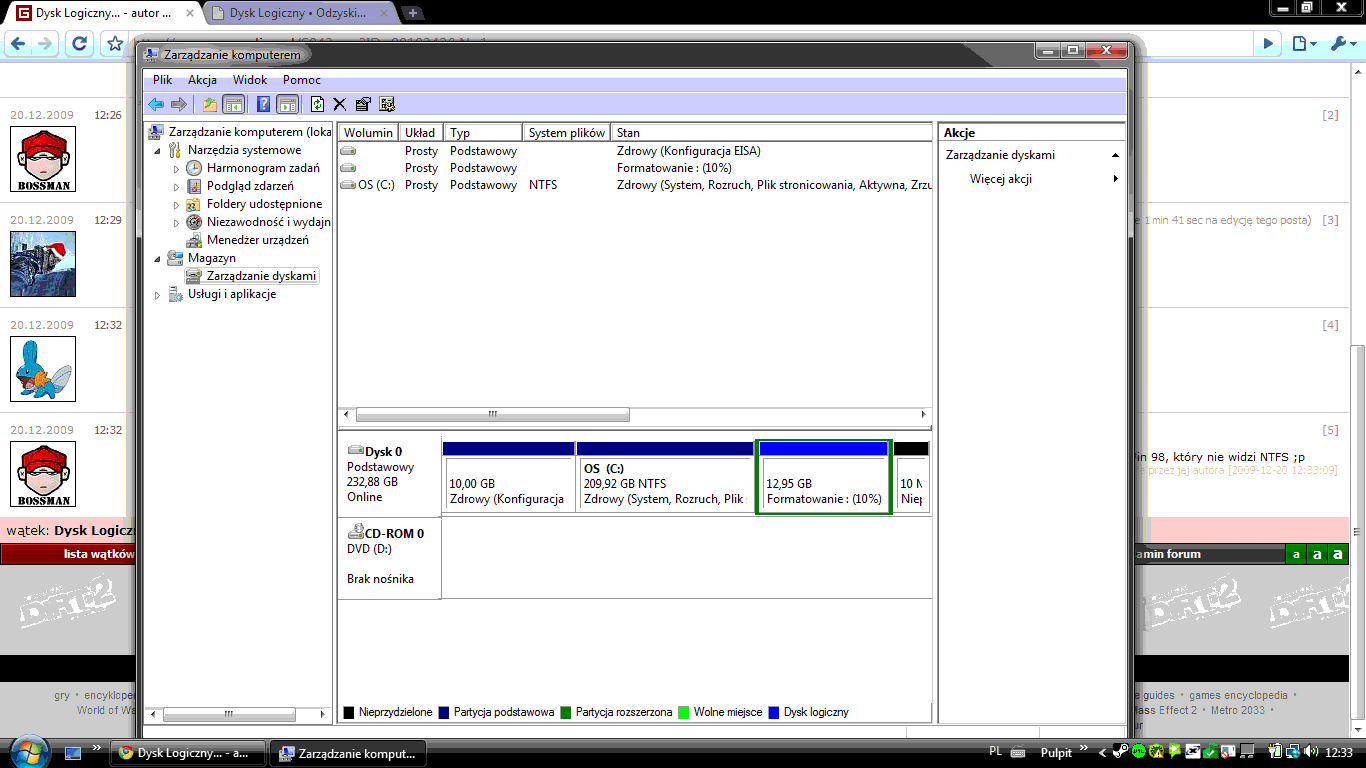This screenshot has width=1366, height=768.
Task: Collapse the Narzędzia systemowe tree node
Action: pyautogui.click(x=158, y=151)
